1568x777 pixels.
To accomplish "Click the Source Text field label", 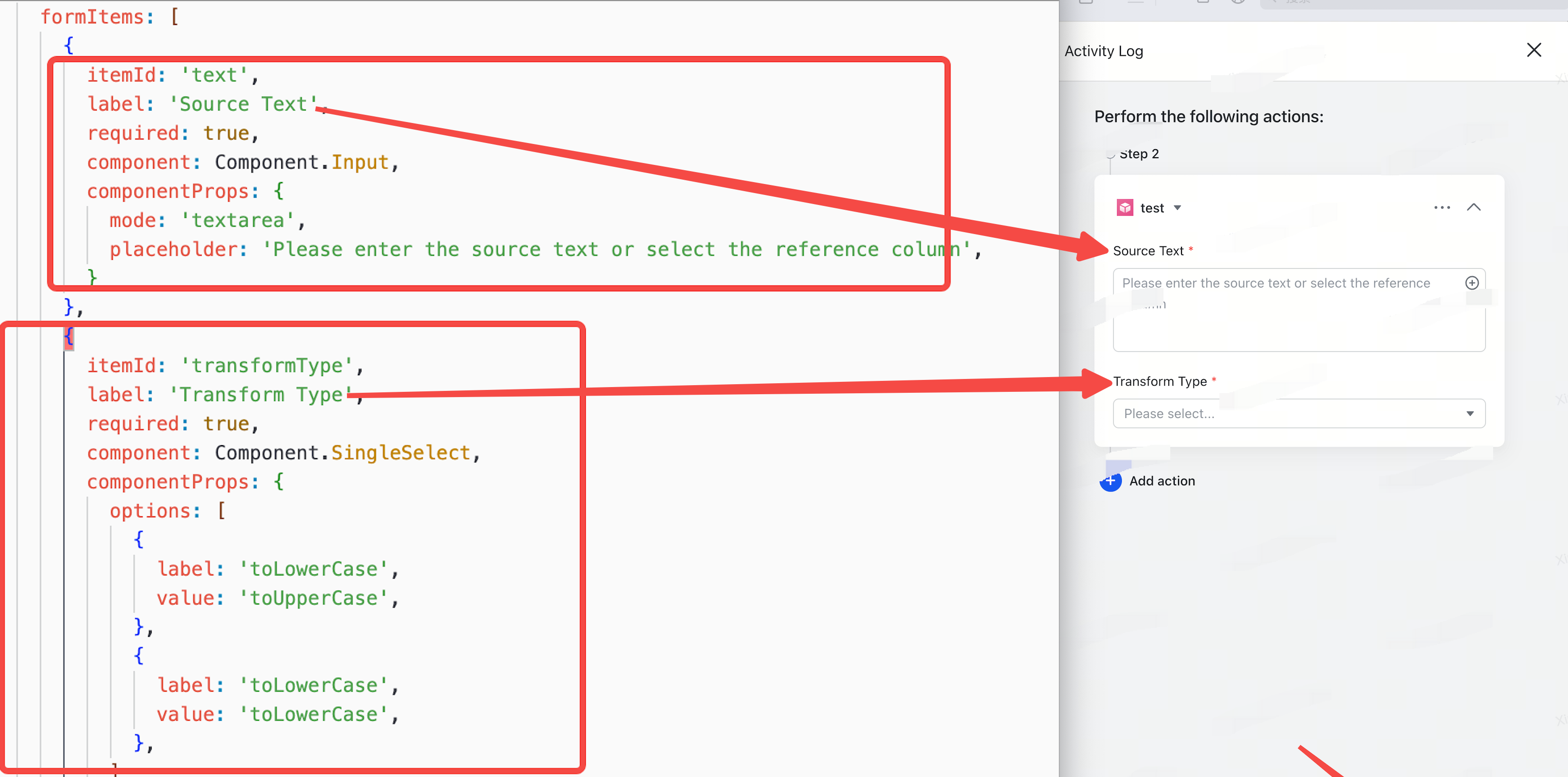I will click(1148, 251).
